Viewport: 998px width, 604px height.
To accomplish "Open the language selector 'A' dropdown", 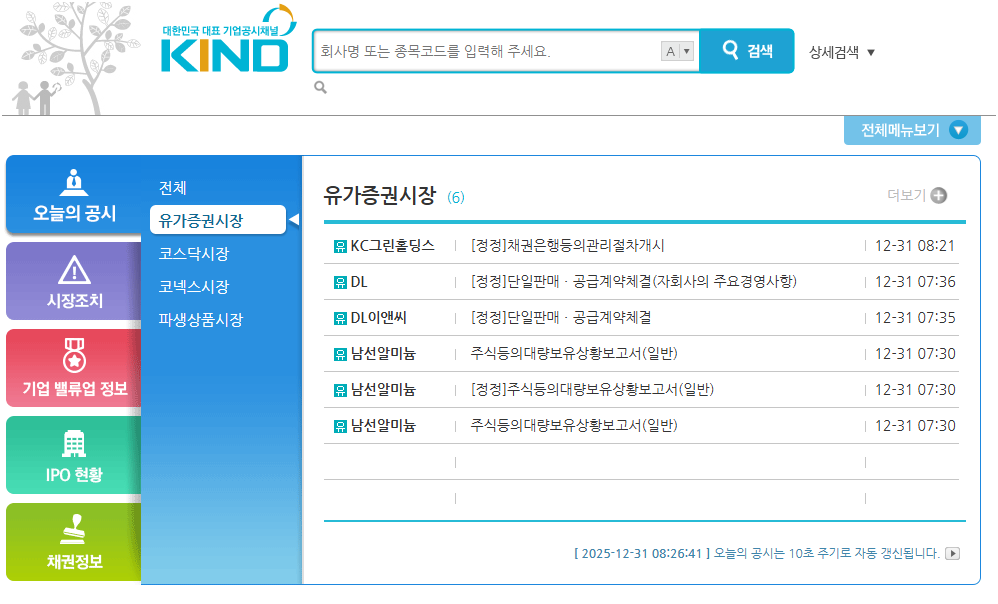I will tap(677, 51).
